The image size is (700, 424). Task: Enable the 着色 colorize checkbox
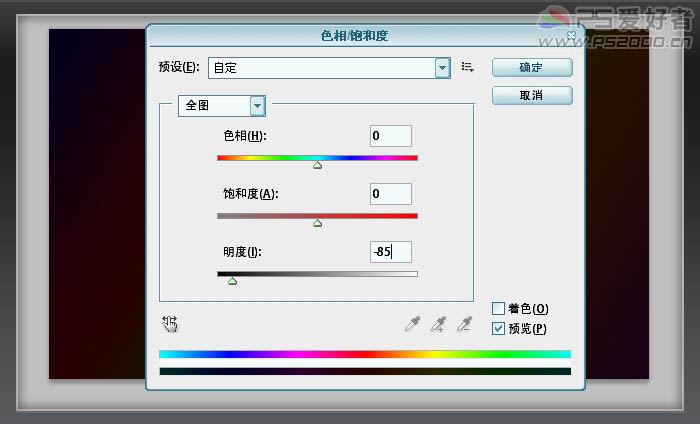tap(499, 309)
